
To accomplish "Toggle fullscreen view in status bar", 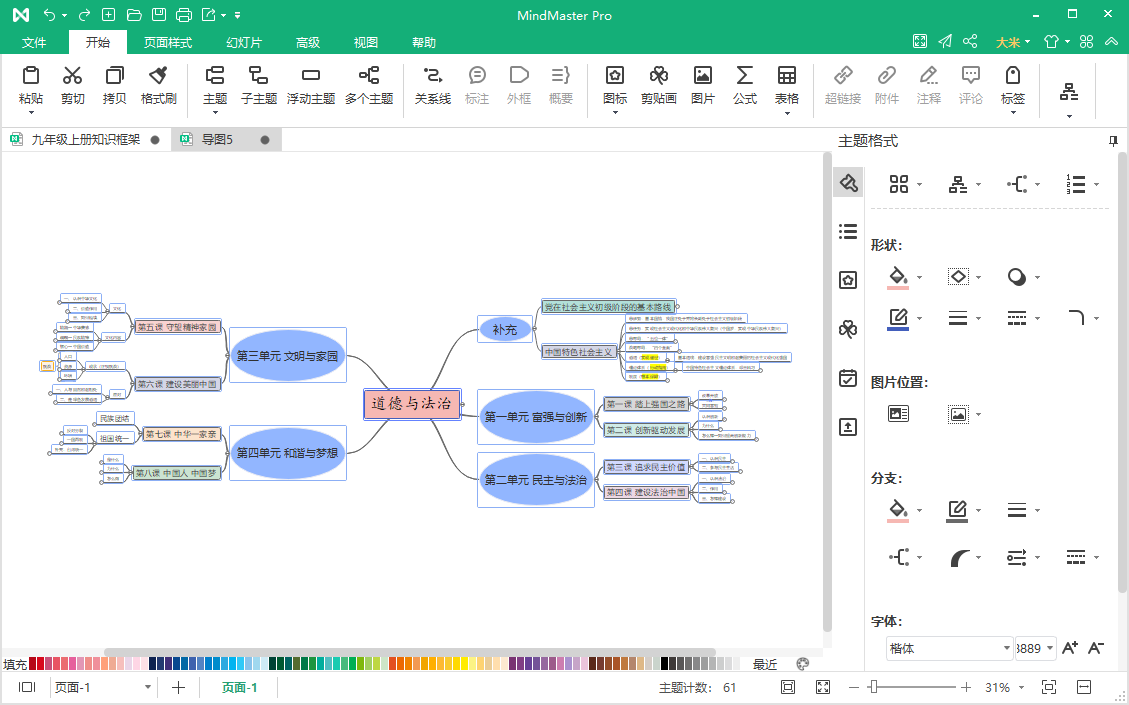I will (823, 687).
